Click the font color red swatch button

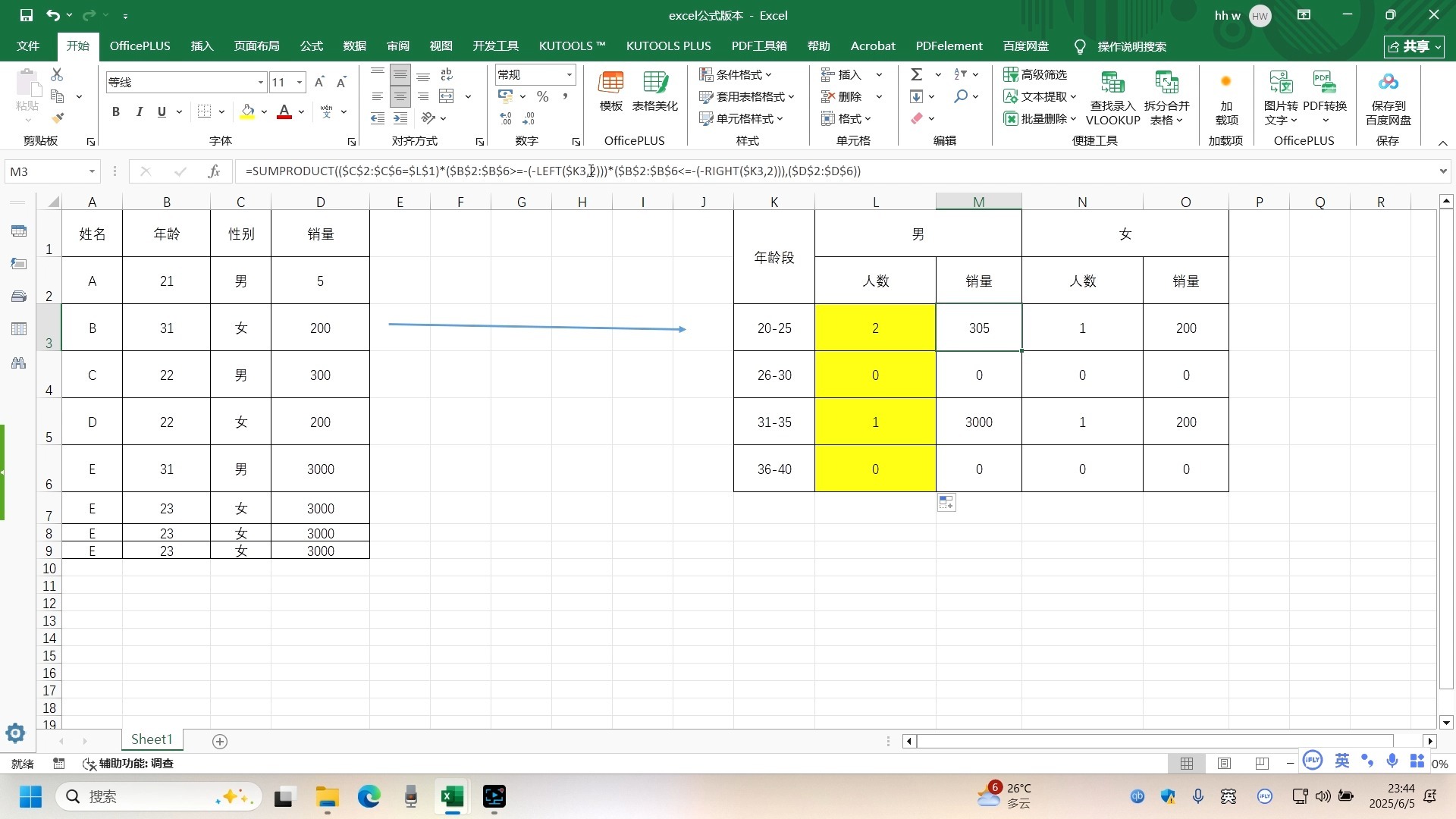click(x=284, y=111)
